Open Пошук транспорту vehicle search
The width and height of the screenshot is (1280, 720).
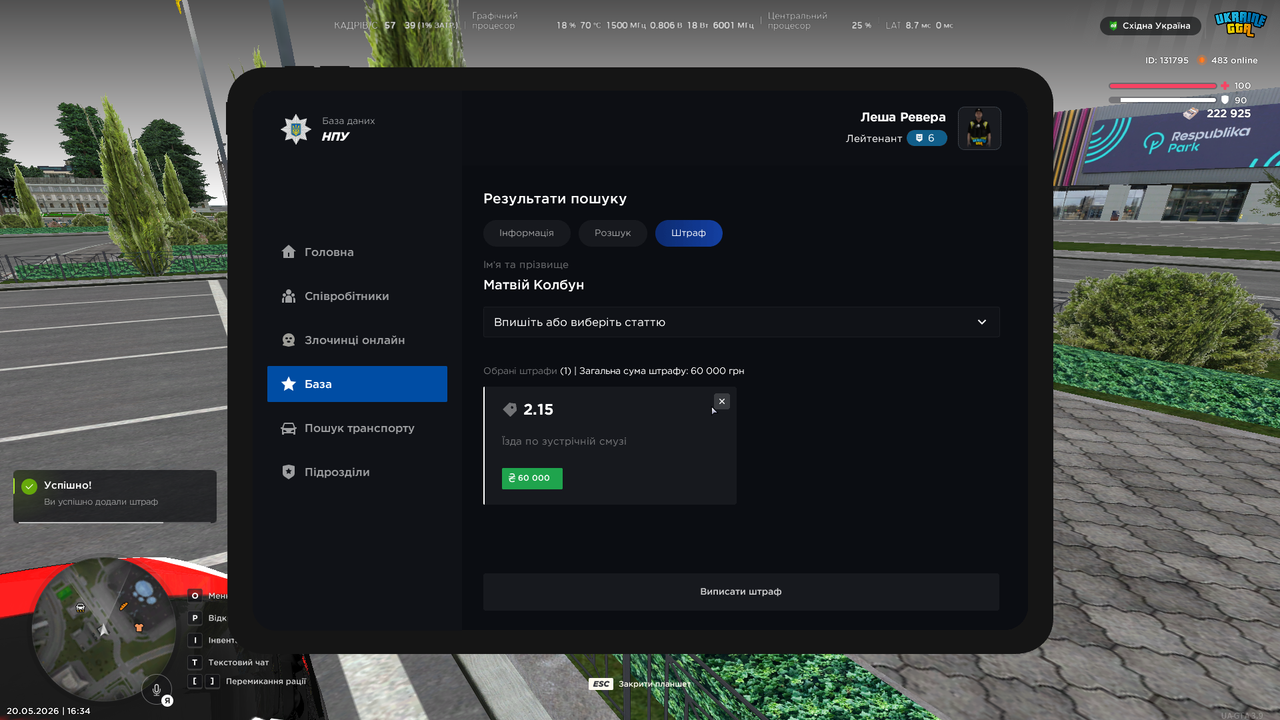[357, 428]
